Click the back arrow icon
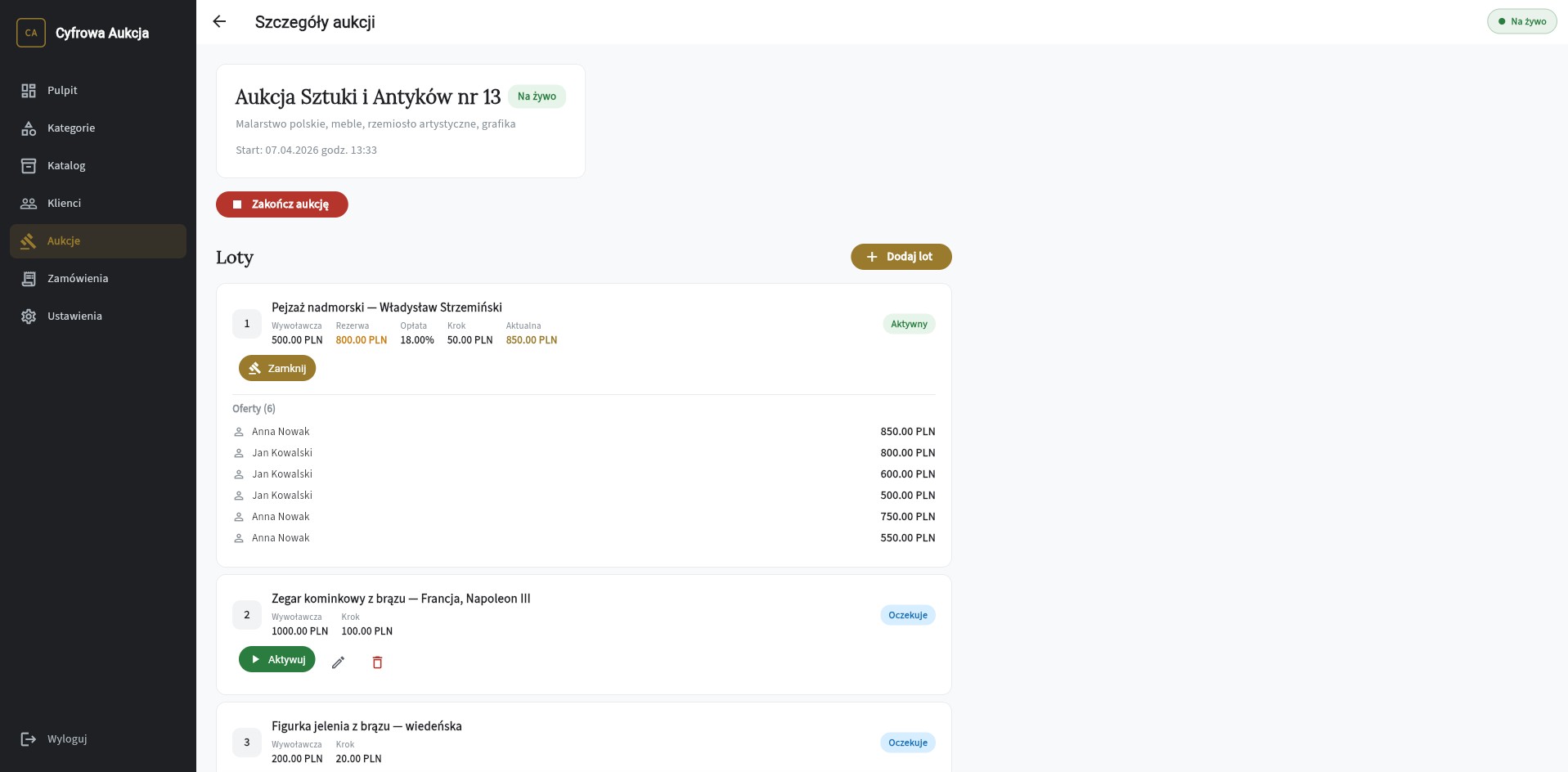The image size is (1568, 772). coord(219,22)
